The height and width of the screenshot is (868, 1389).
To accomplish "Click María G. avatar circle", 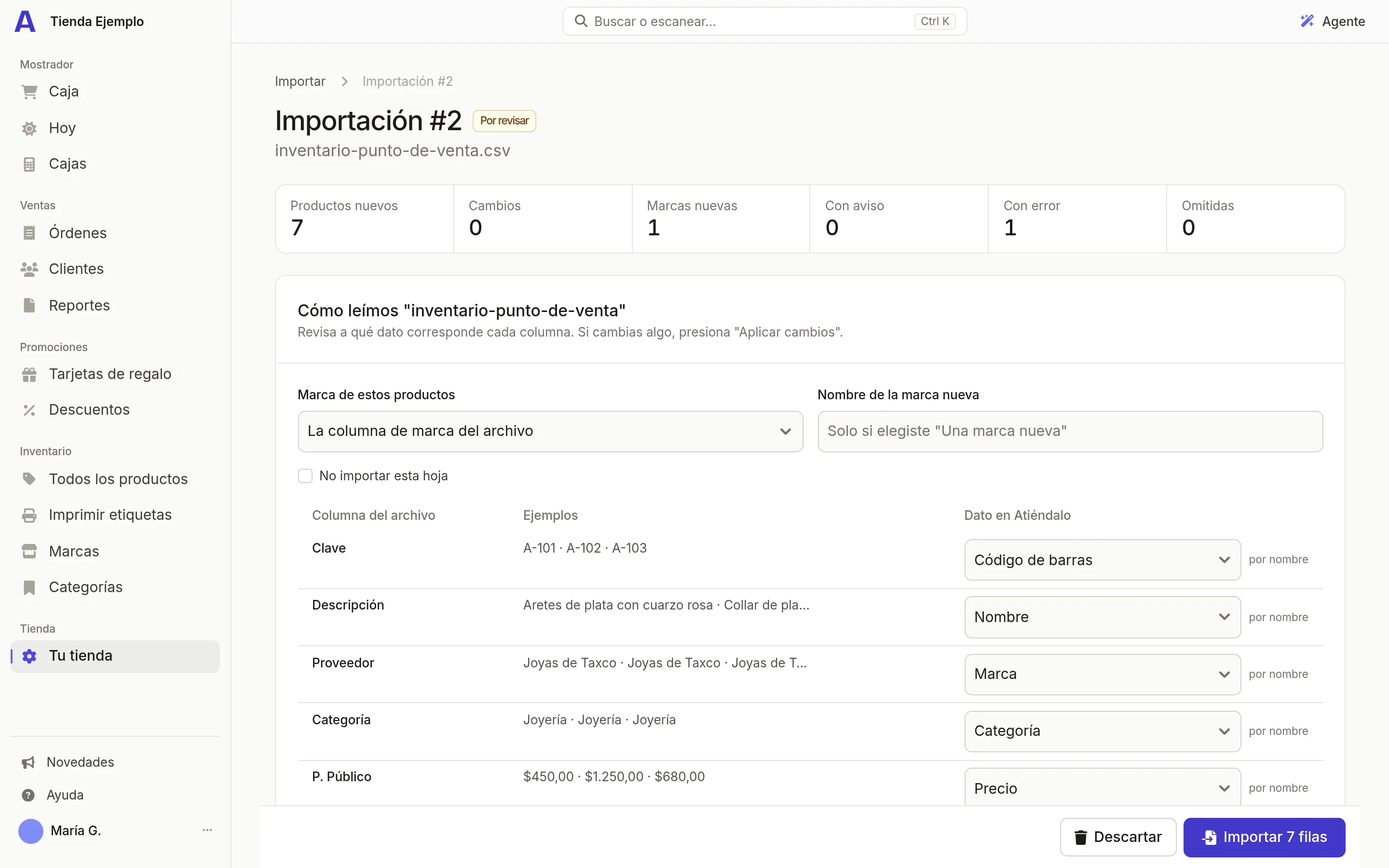I will pyautogui.click(x=31, y=831).
